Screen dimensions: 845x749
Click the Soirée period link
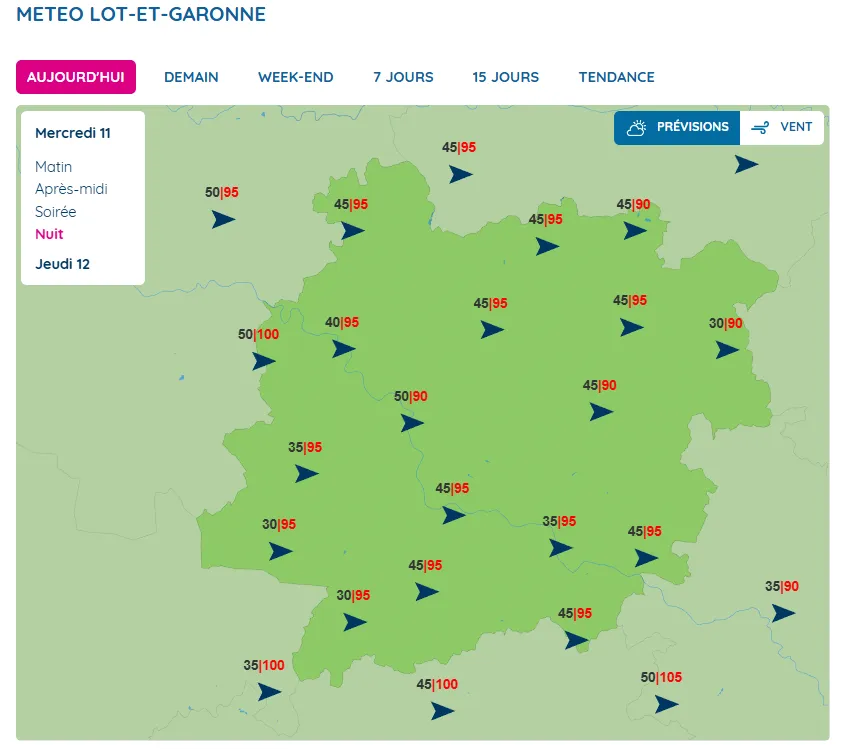pos(55,212)
